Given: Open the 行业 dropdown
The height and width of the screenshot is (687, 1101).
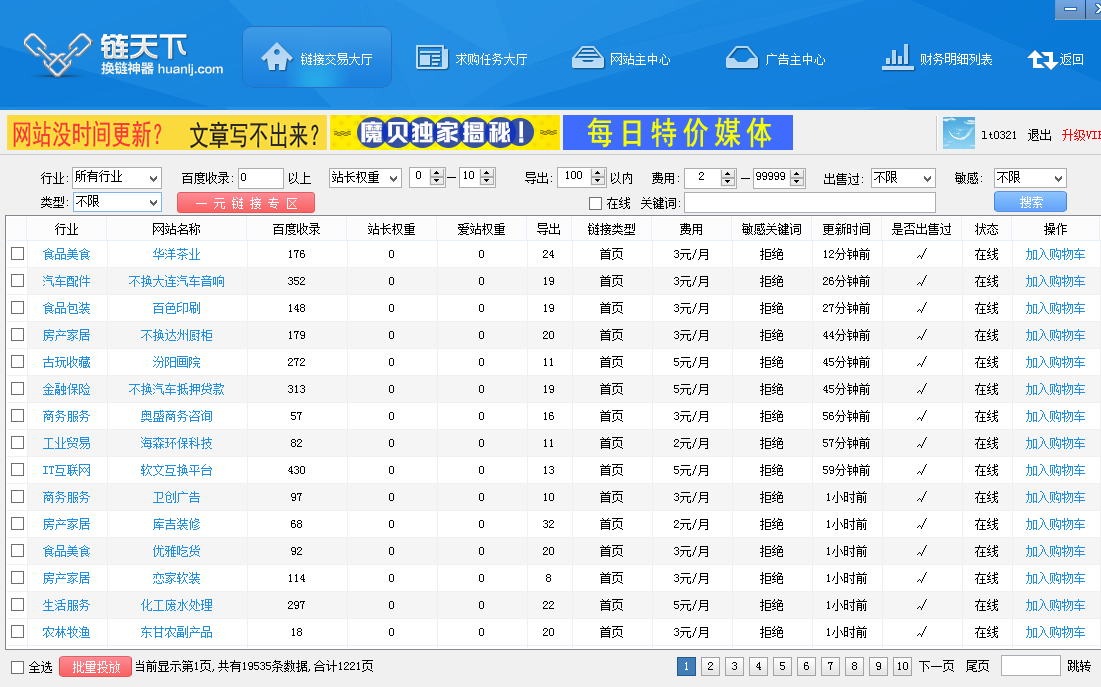Looking at the screenshot, I should point(116,178).
